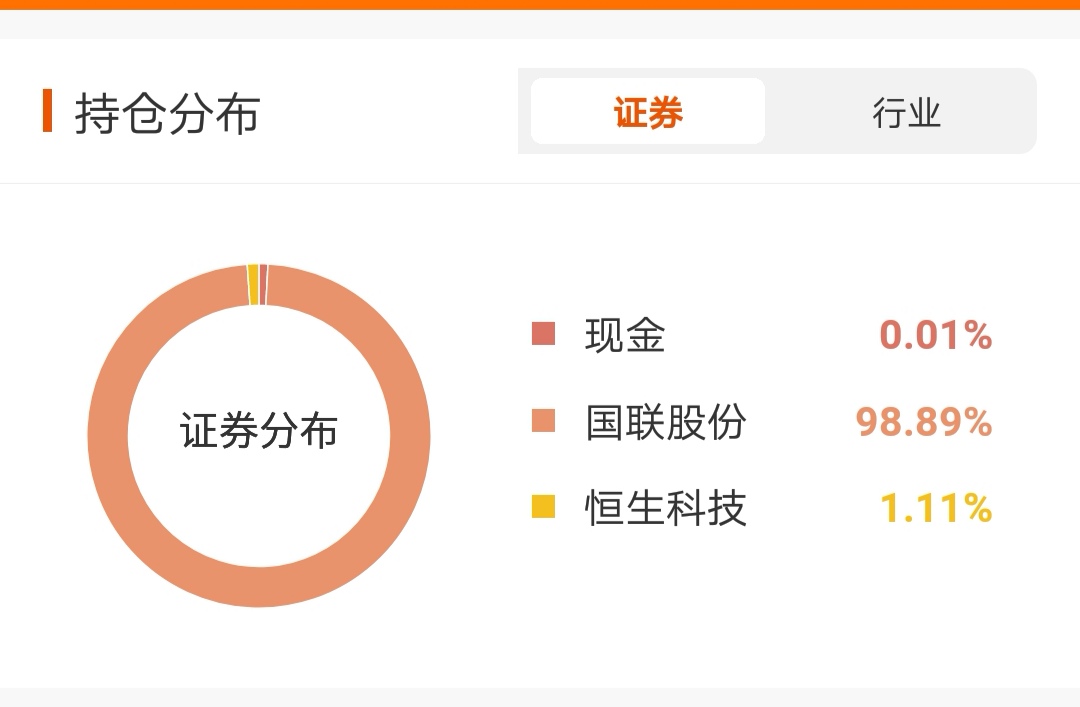Click the 证券分布 donut center label
The image size is (1080, 707).
[x=259, y=431]
